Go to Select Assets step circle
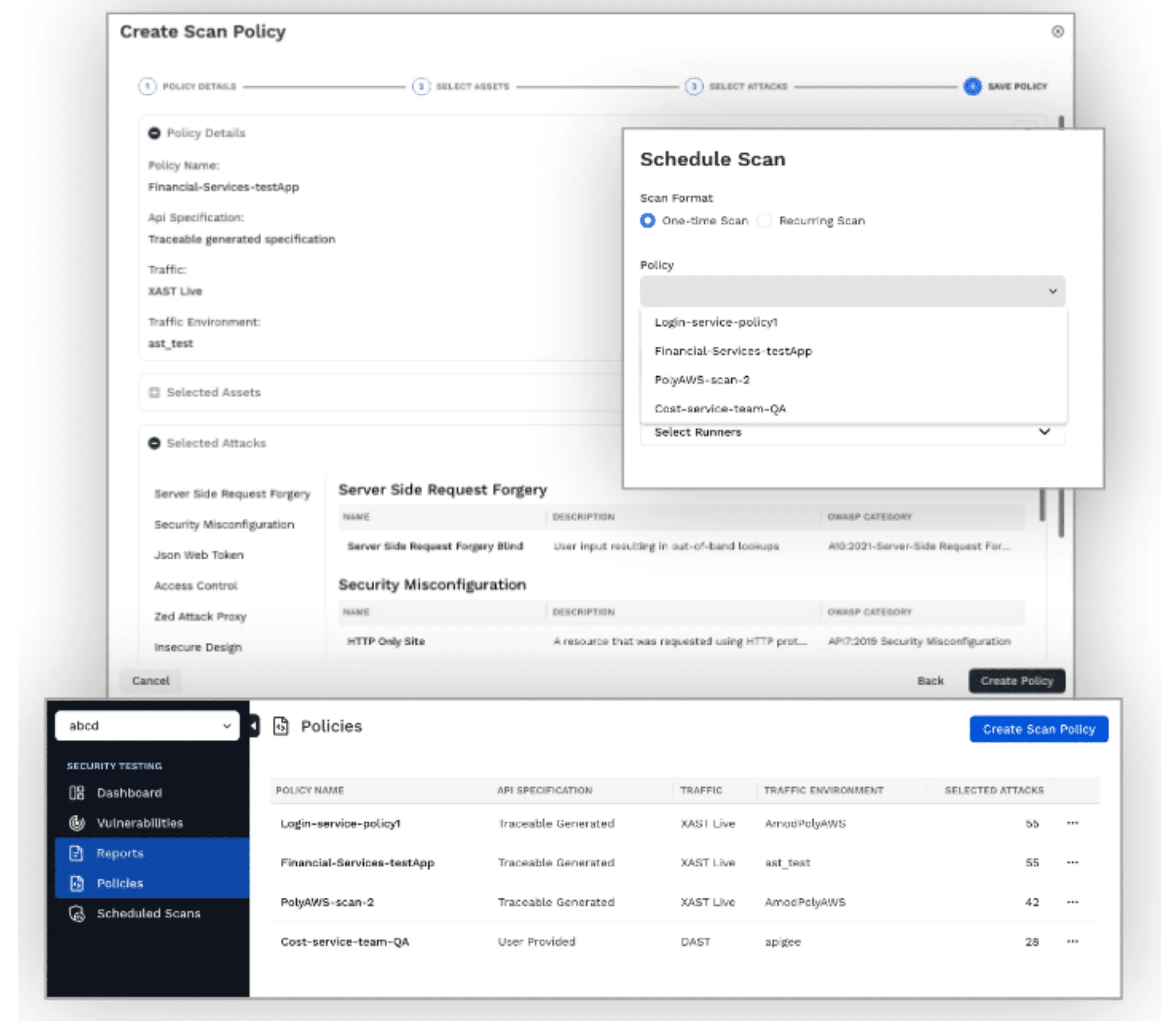The width and height of the screenshot is (1176, 1030). (421, 86)
